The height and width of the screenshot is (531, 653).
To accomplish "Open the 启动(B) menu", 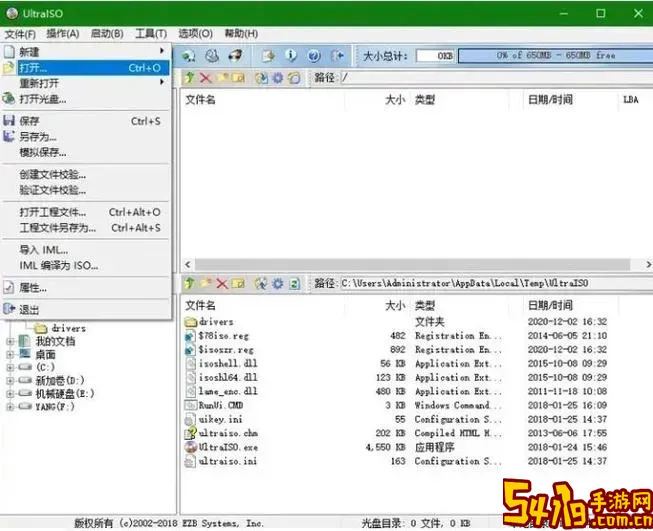I will [107, 34].
